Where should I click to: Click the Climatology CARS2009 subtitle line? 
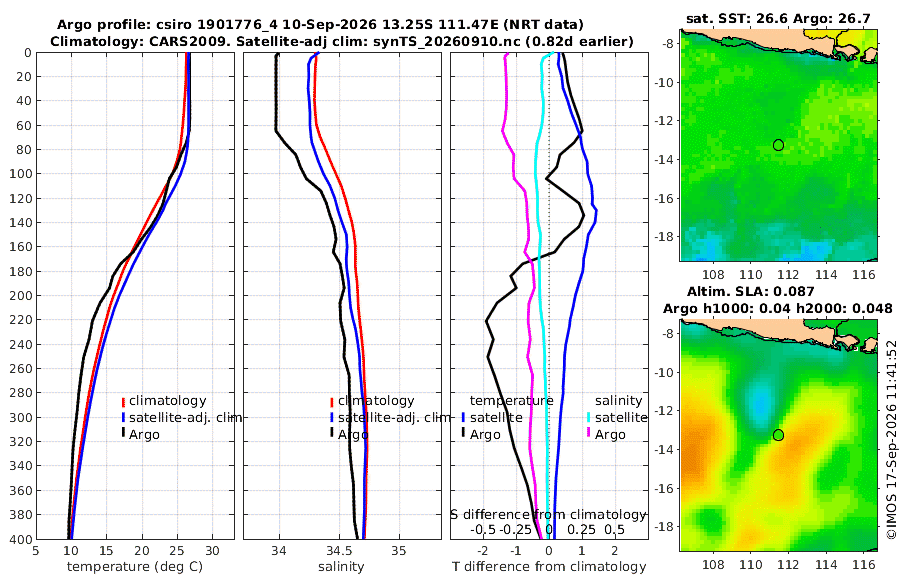coord(342,41)
